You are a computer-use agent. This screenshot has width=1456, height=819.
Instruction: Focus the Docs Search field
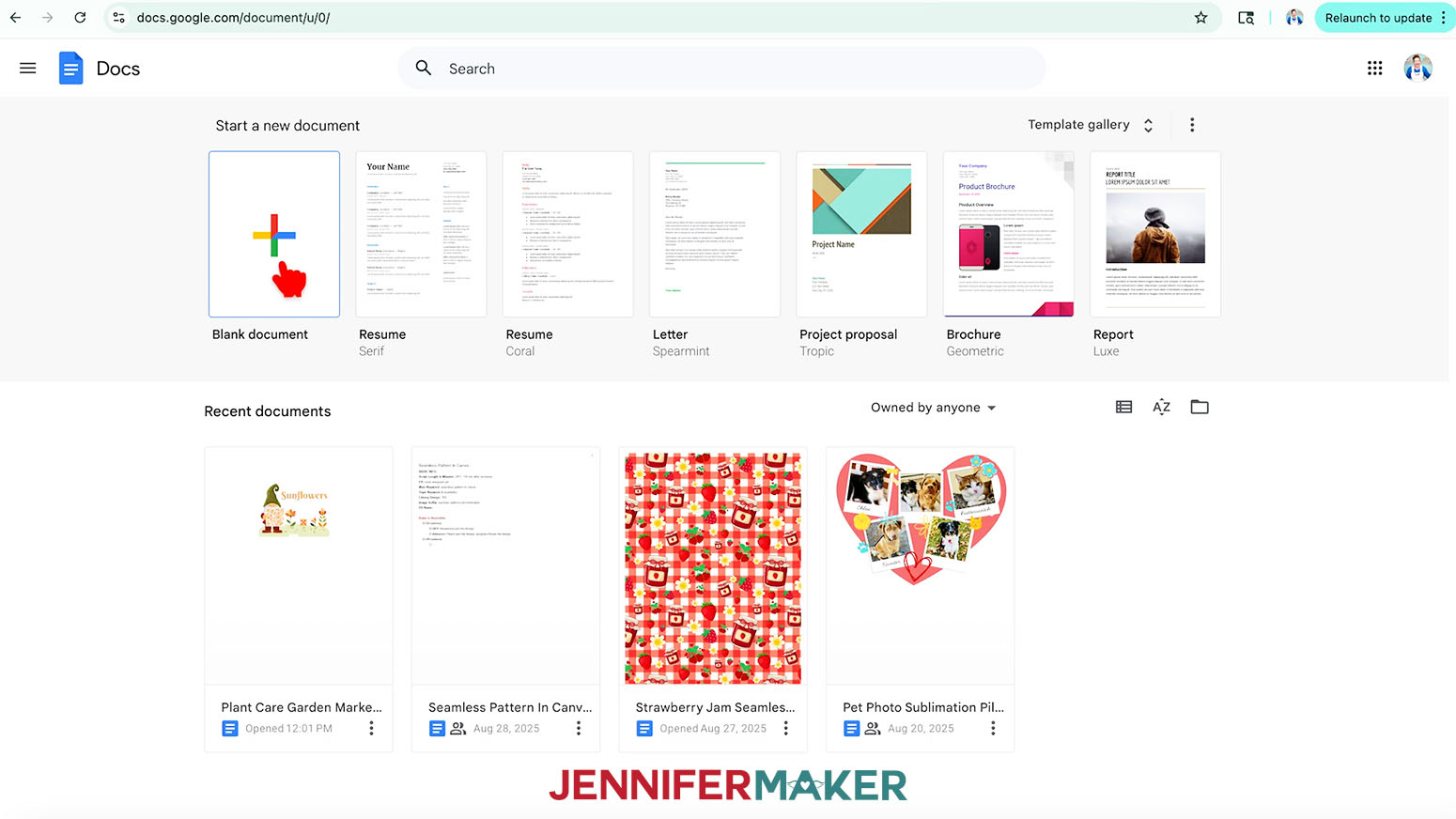tap(721, 69)
